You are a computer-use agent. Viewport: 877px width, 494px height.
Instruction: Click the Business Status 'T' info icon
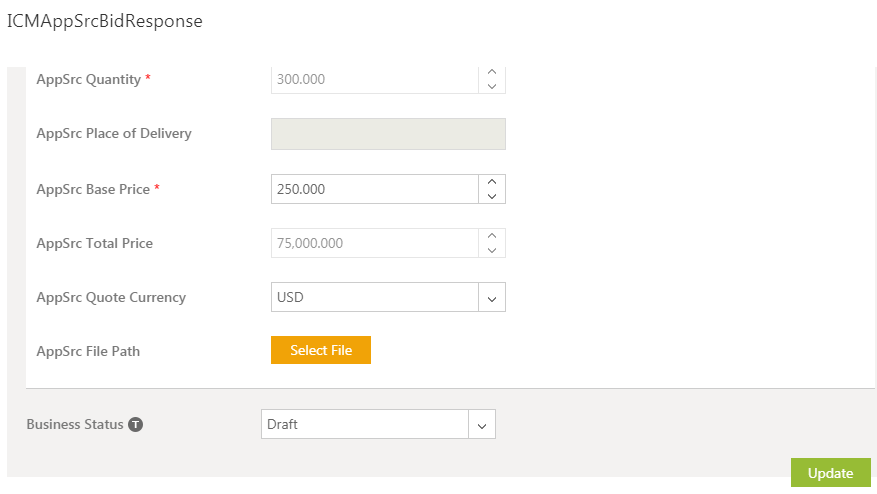coord(135,425)
